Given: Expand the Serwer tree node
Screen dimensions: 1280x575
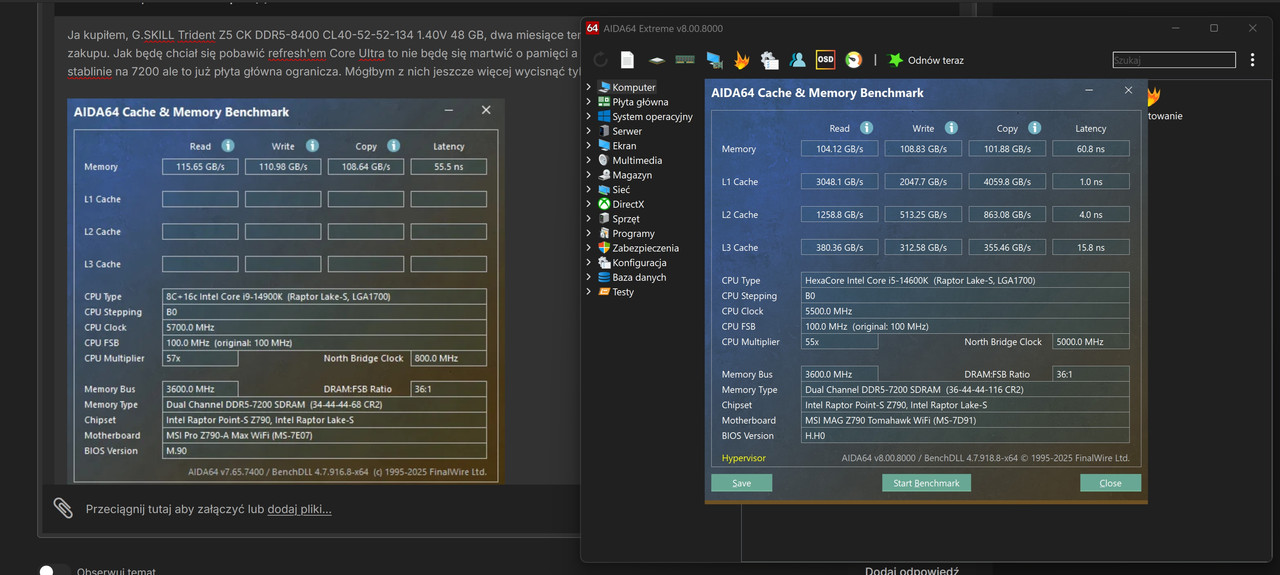Looking at the screenshot, I should click(x=589, y=131).
